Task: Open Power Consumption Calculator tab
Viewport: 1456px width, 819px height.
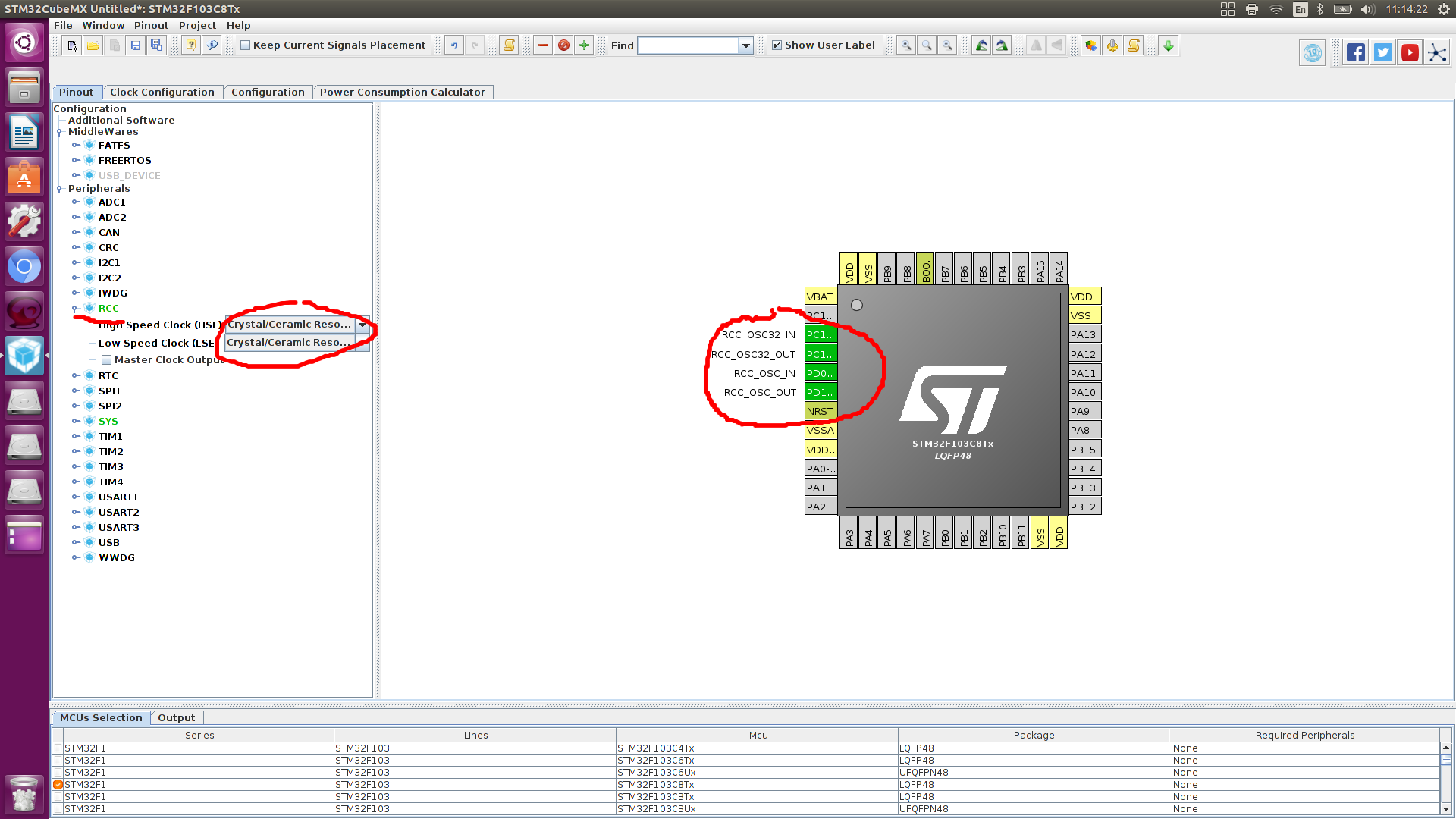Action: tap(402, 92)
